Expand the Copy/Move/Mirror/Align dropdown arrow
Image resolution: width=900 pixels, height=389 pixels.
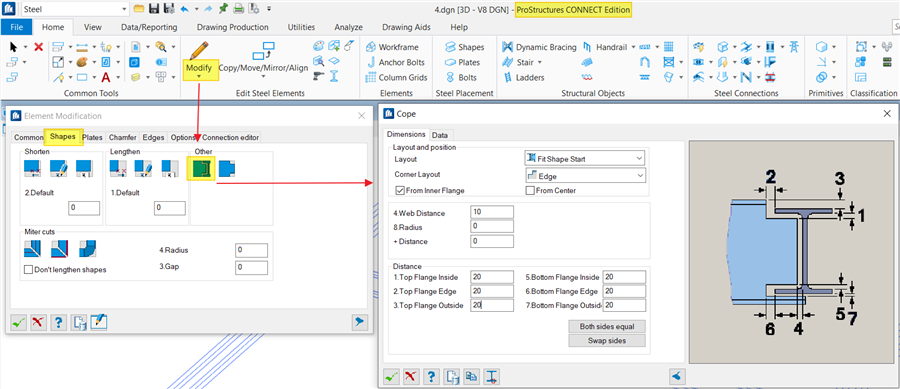(x=263, y=76)
